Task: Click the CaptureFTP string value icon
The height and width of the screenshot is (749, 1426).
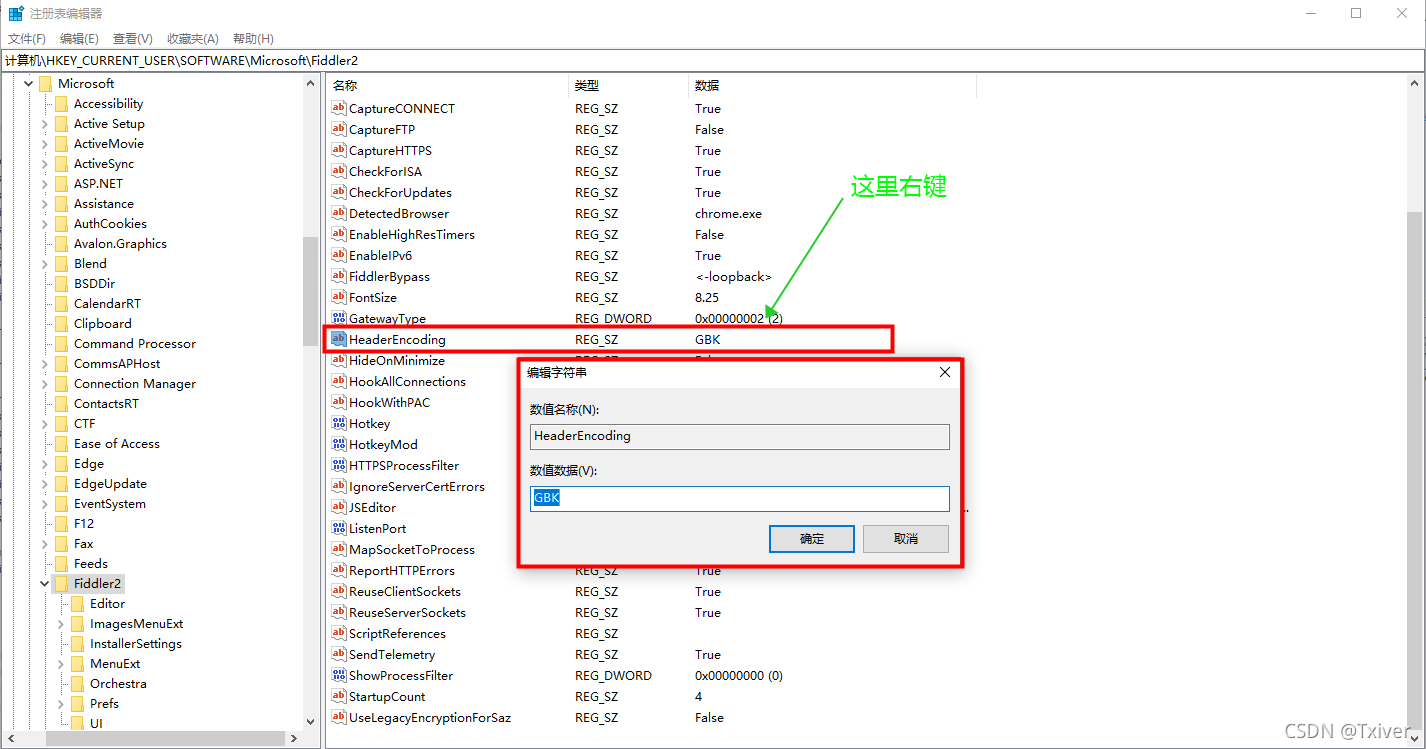Action: click(x=338, y=129)
